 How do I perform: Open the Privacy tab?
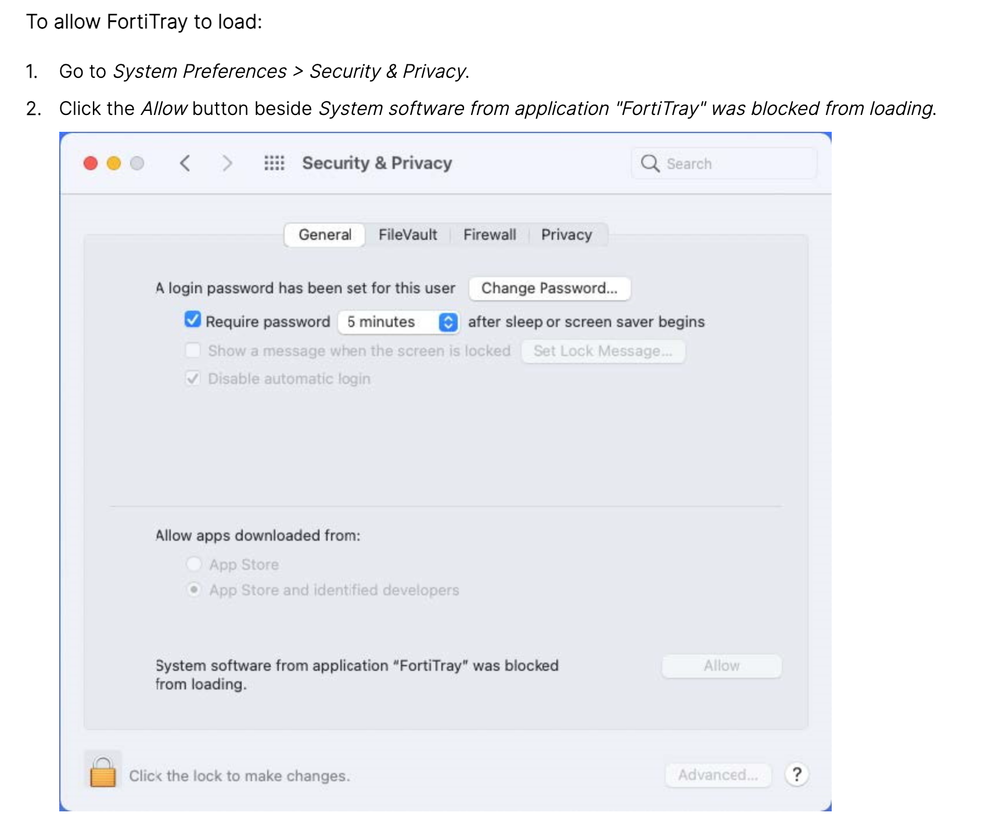[566, 235]
